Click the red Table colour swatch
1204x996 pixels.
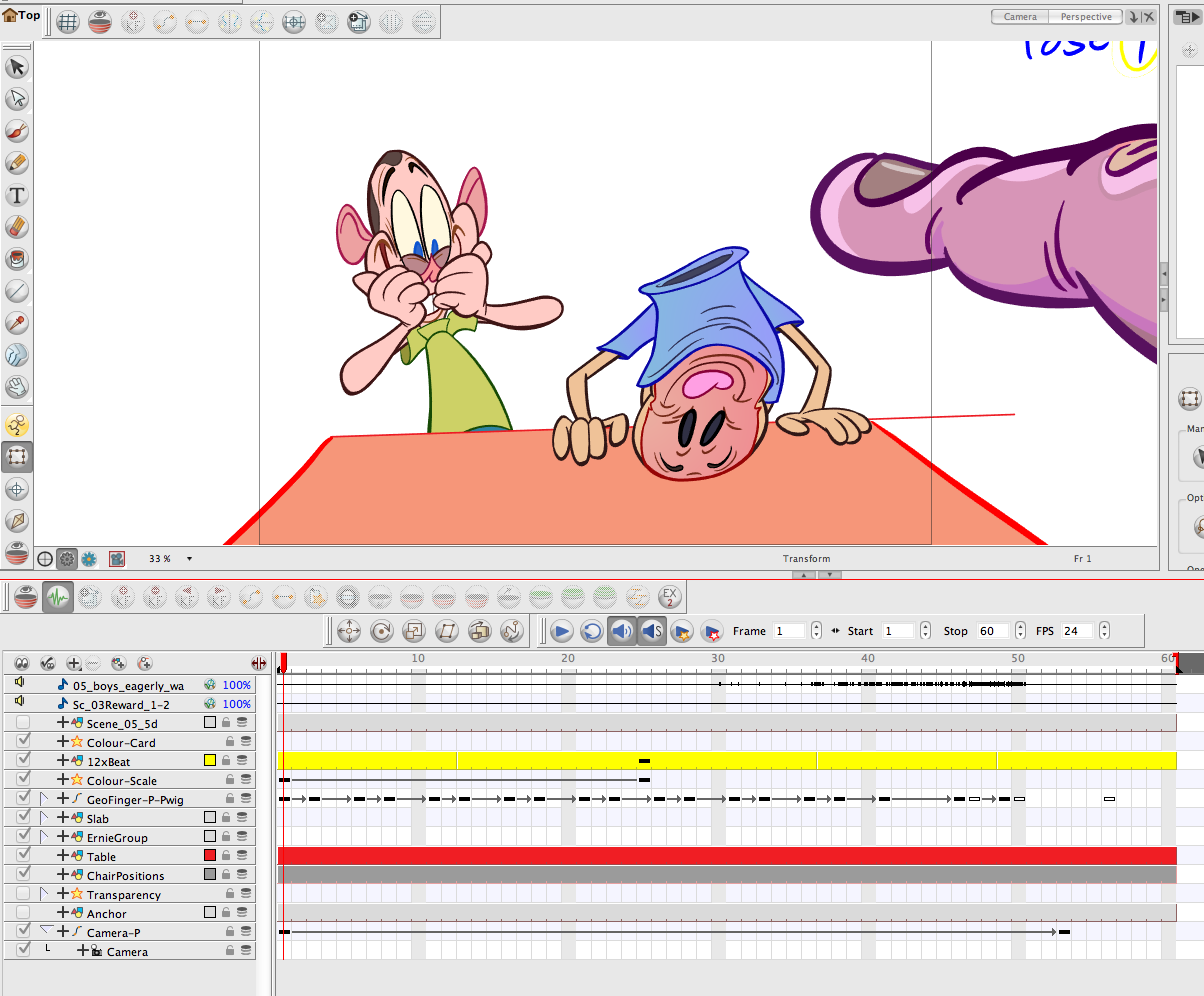[x=210, y=856]
